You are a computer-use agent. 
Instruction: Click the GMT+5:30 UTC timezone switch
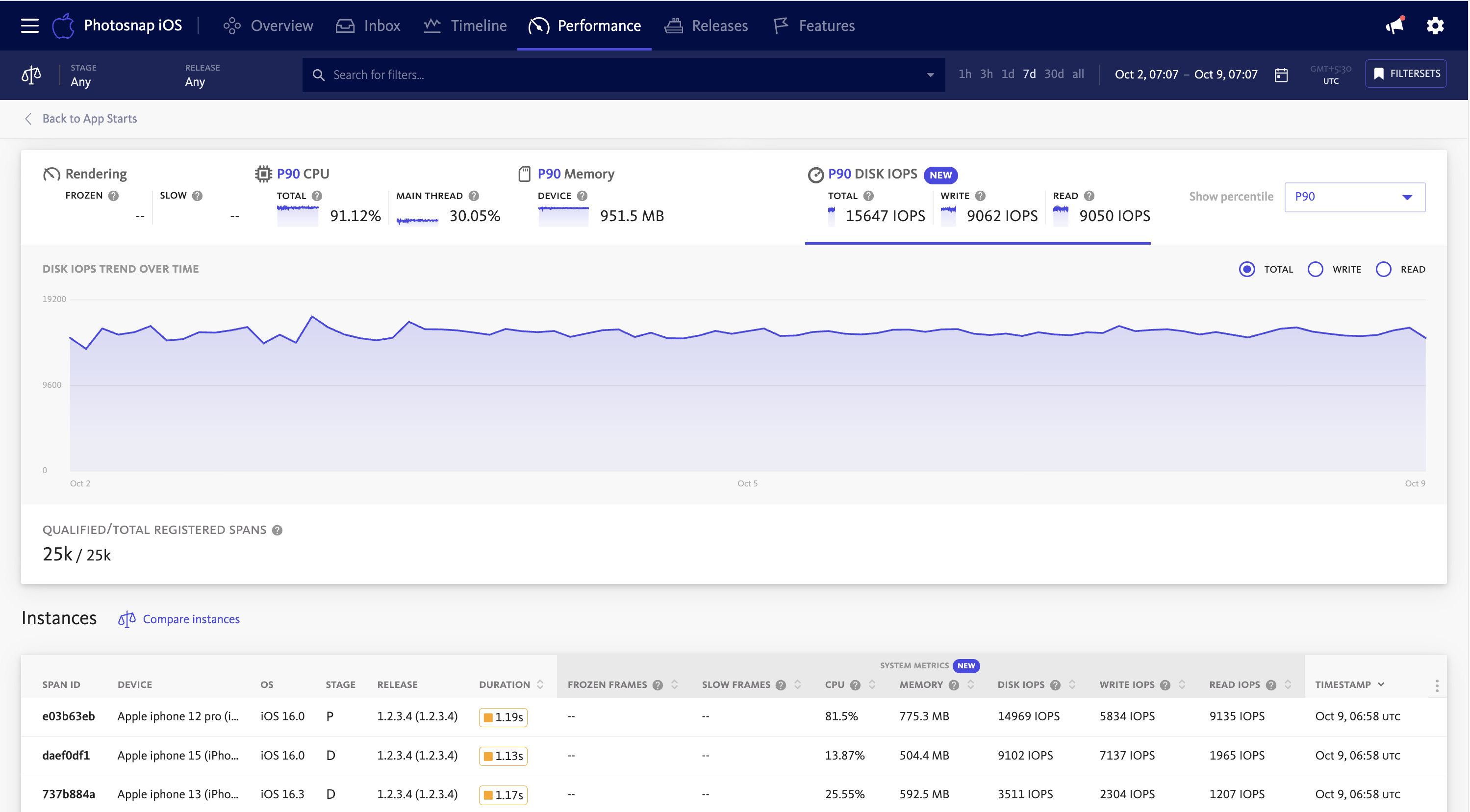coord(1331,75)
